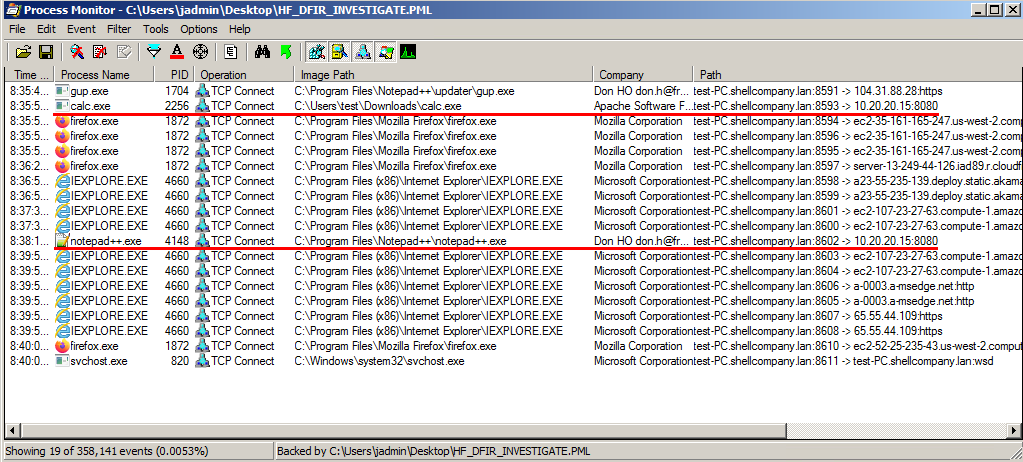Open the Process Tree toolbar icon
The height and width of the screenshot is (462, 1023).
pyautogui.click(x=231, y=51)
